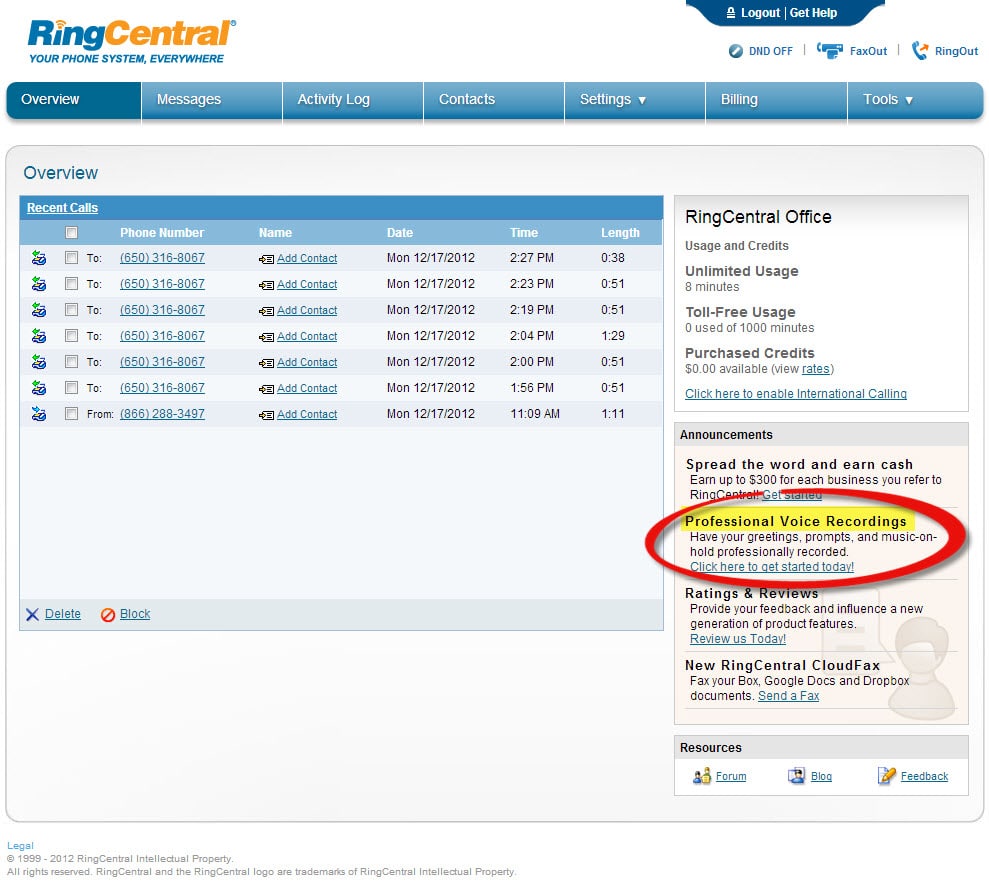Go to the Billing tab
This screenshot has width=989, height=883.
[x=739, y=100]
